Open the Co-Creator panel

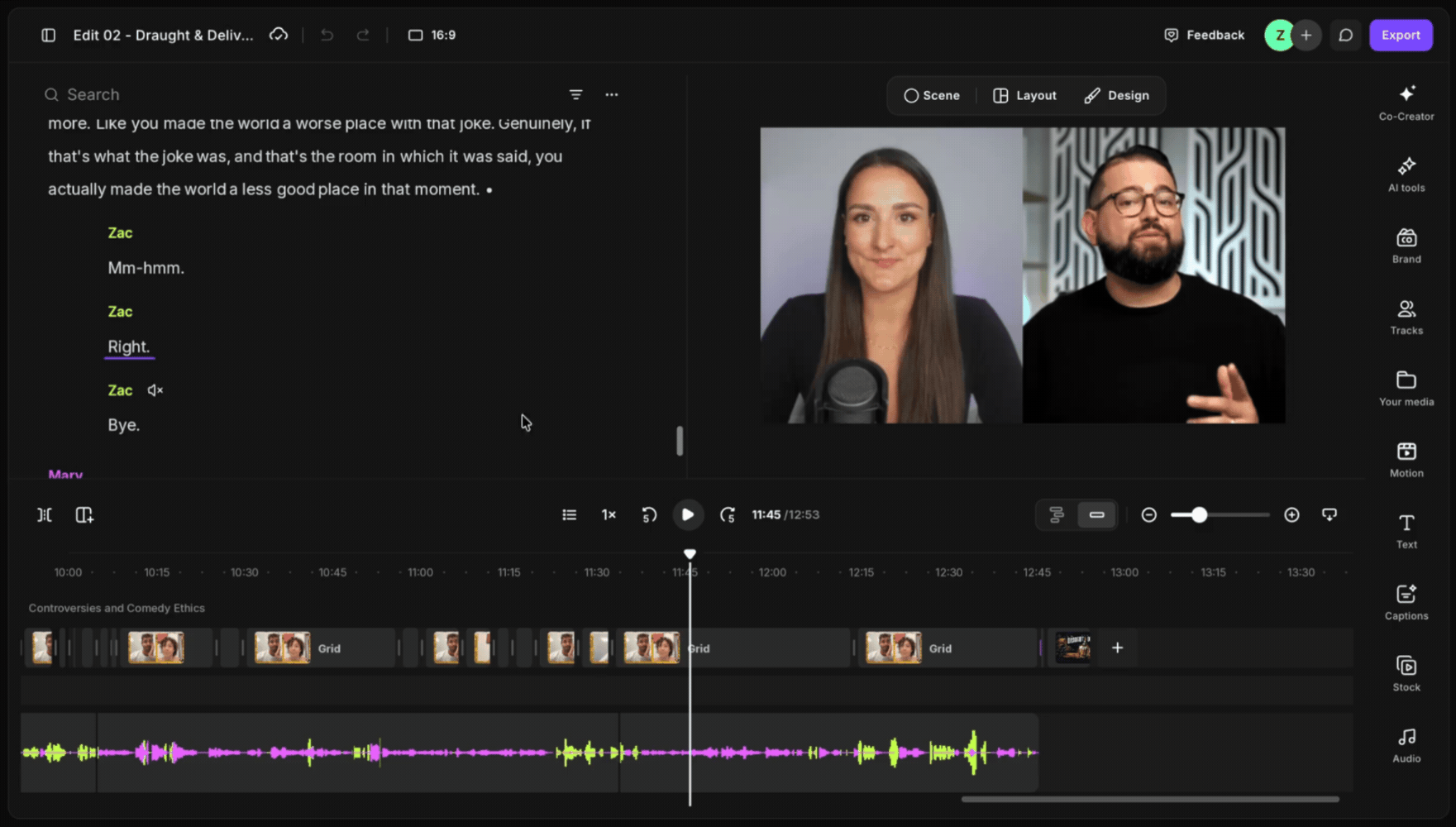pyautogui.click(x=1406, y=103)
